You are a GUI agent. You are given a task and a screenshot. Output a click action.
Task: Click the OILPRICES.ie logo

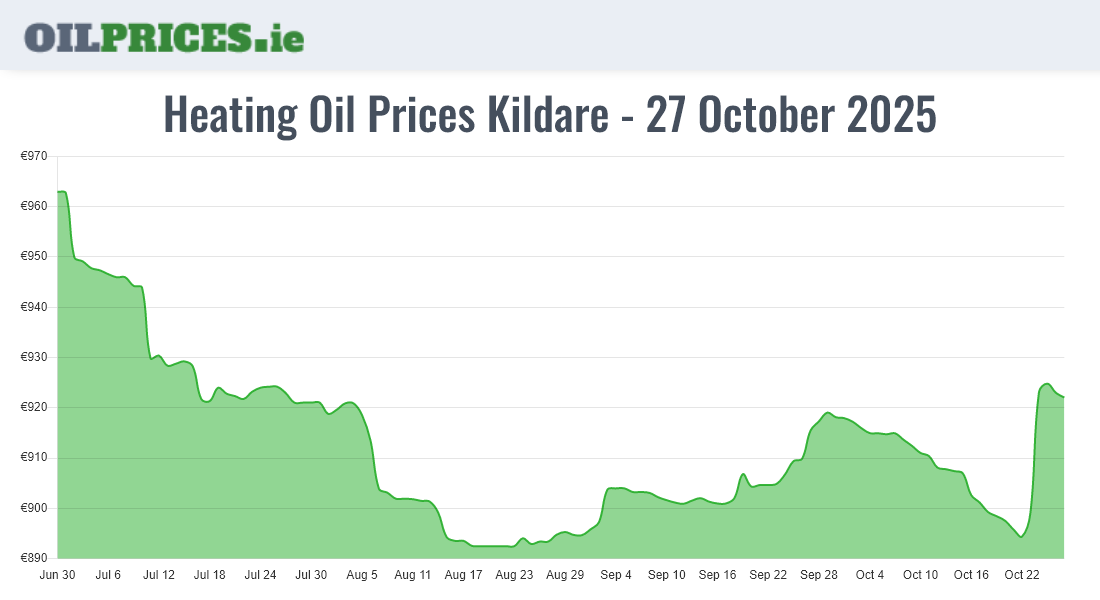[x=164, y=37]
